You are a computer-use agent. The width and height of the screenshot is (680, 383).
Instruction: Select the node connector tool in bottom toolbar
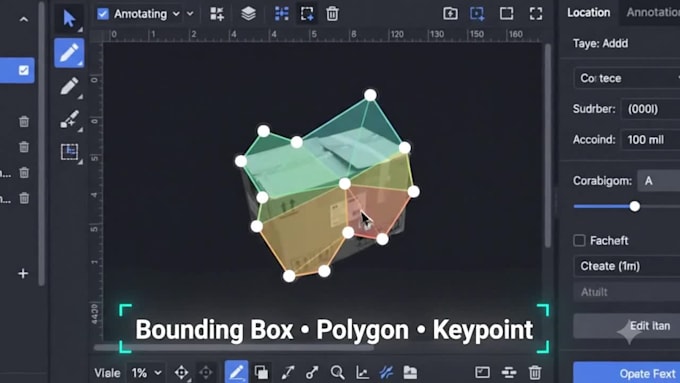(x=312, y=372)
